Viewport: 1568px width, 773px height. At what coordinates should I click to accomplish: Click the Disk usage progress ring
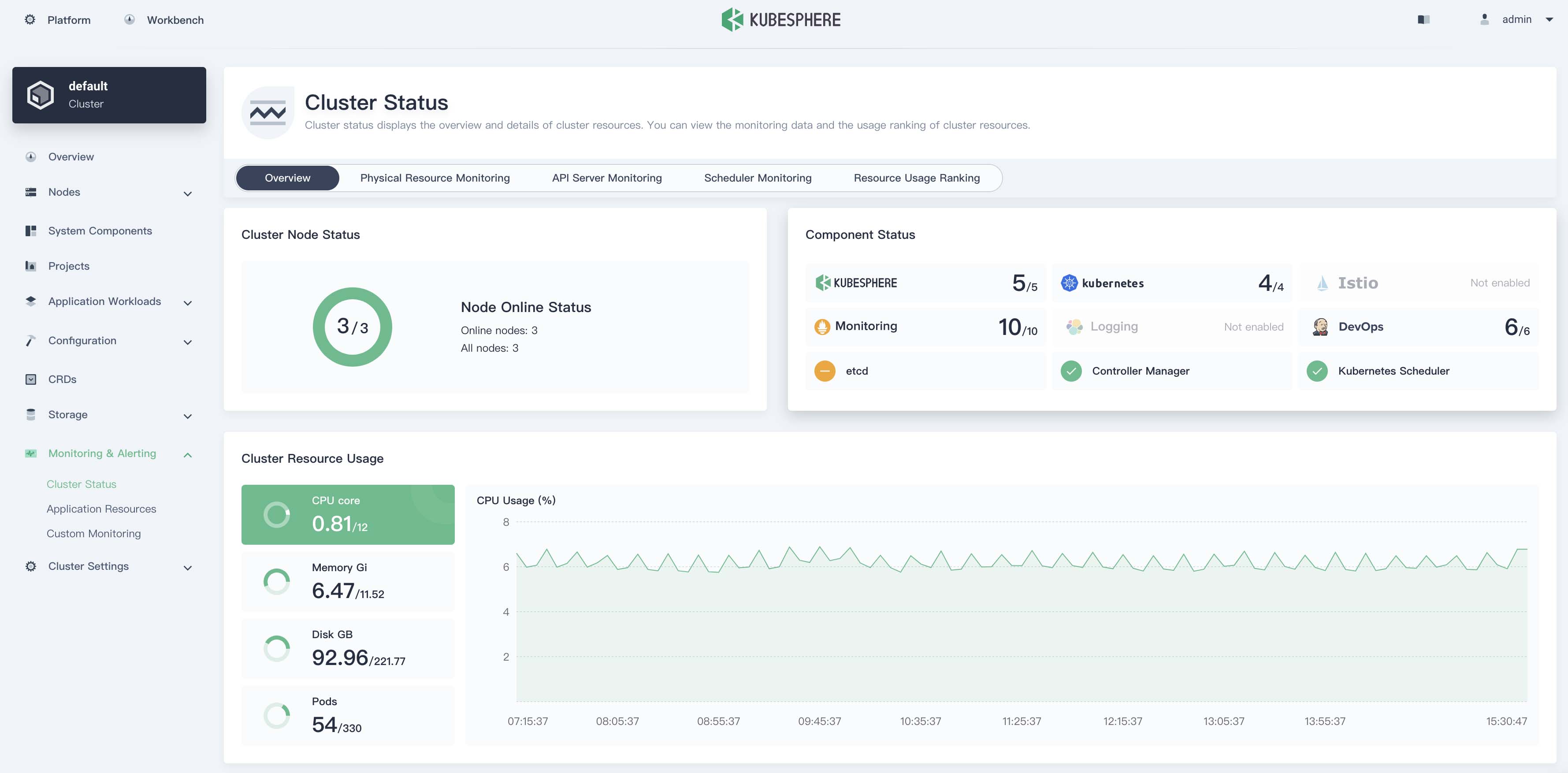point(277,649)
